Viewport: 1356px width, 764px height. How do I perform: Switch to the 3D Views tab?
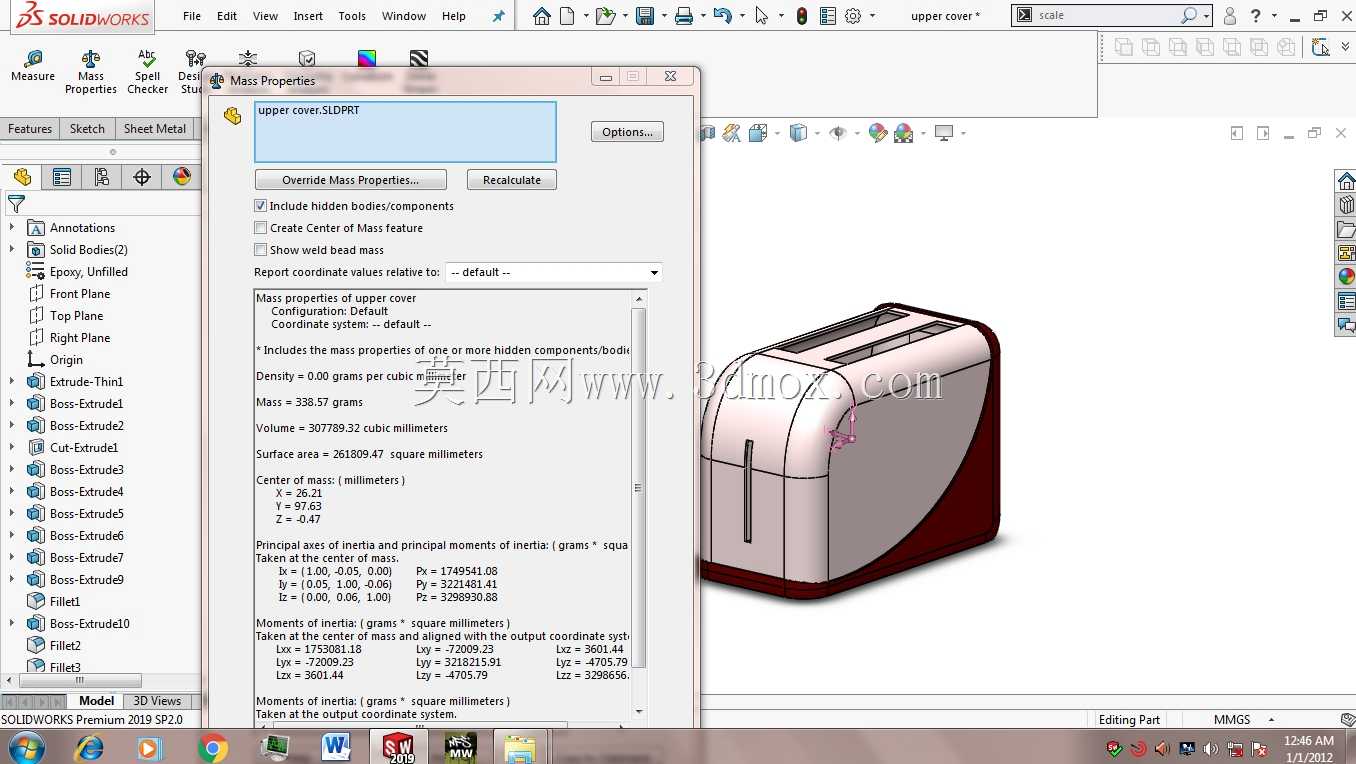[157, 701]
